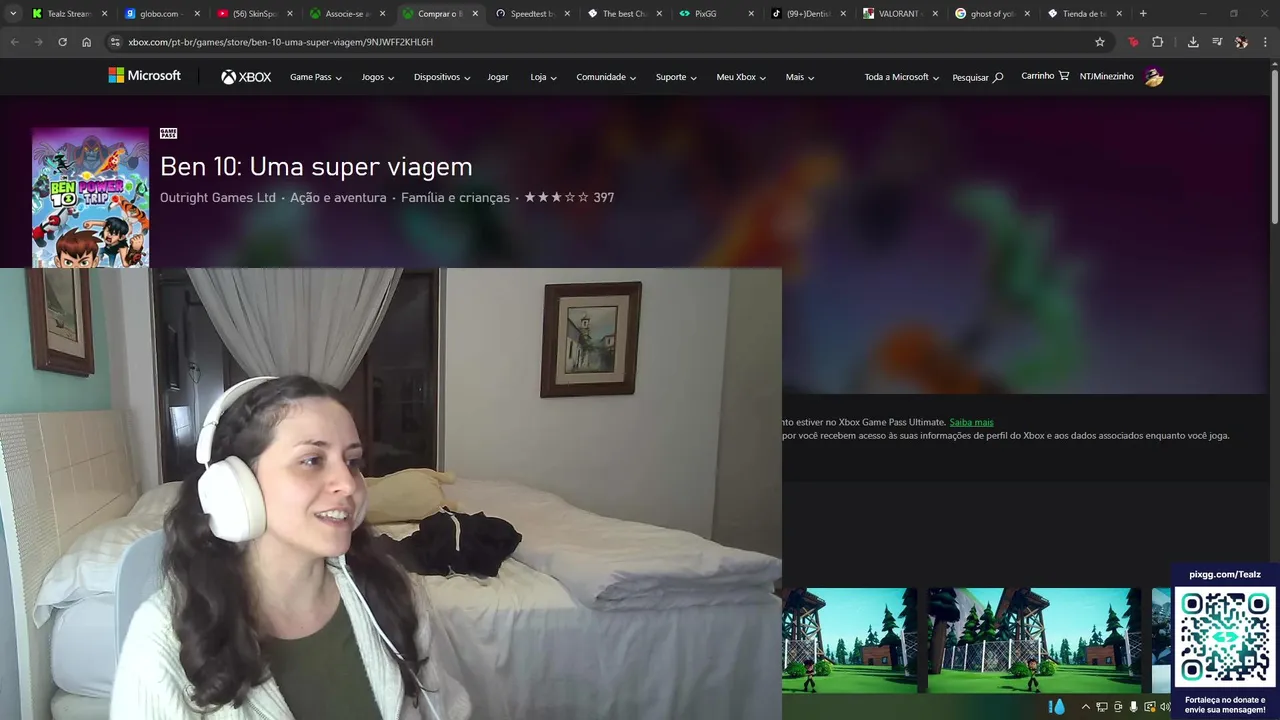Expand Jogos menu
This screenshot has height=720, width=1280.
point(378,77)
